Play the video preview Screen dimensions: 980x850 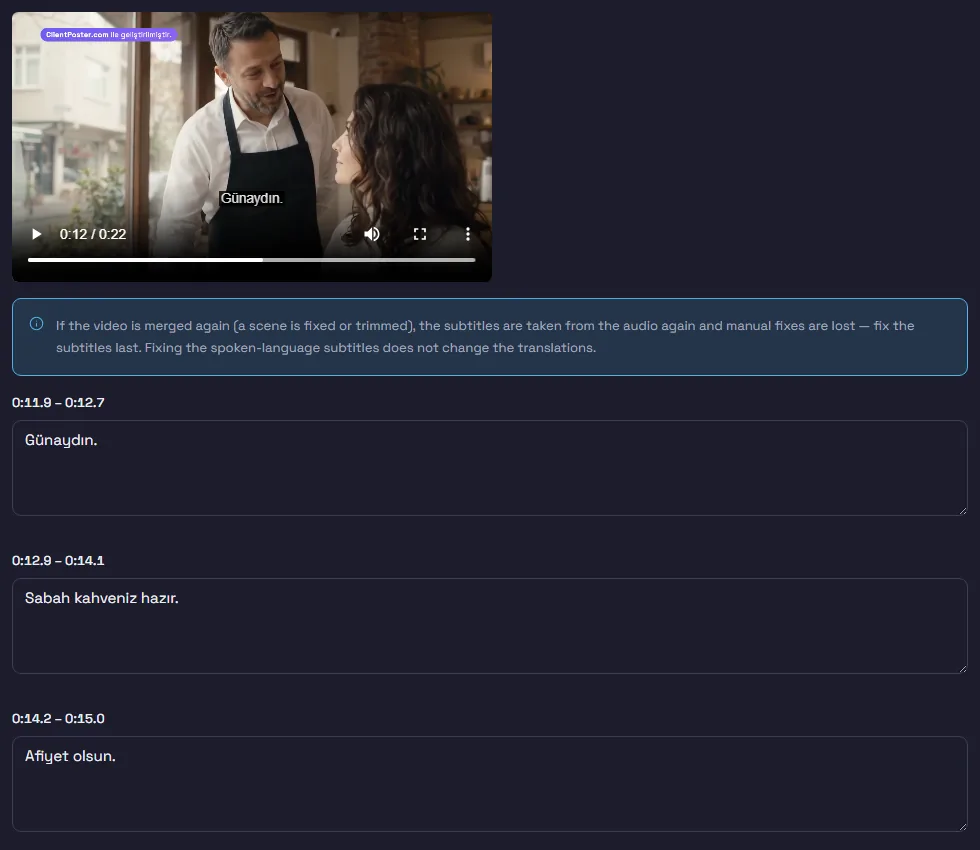pos(36,234)
